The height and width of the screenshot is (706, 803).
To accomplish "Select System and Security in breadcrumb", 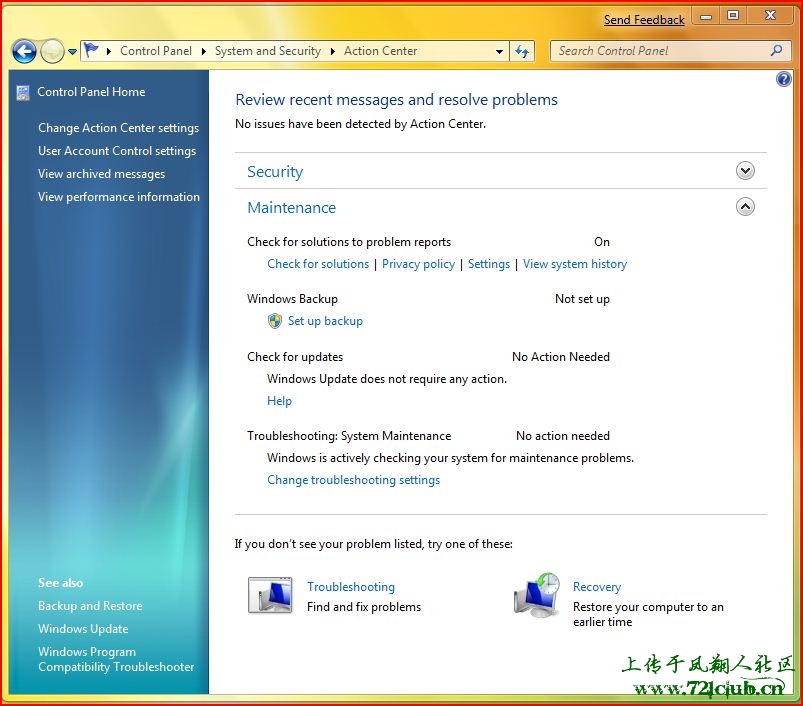I will click(x=268, y=51).
